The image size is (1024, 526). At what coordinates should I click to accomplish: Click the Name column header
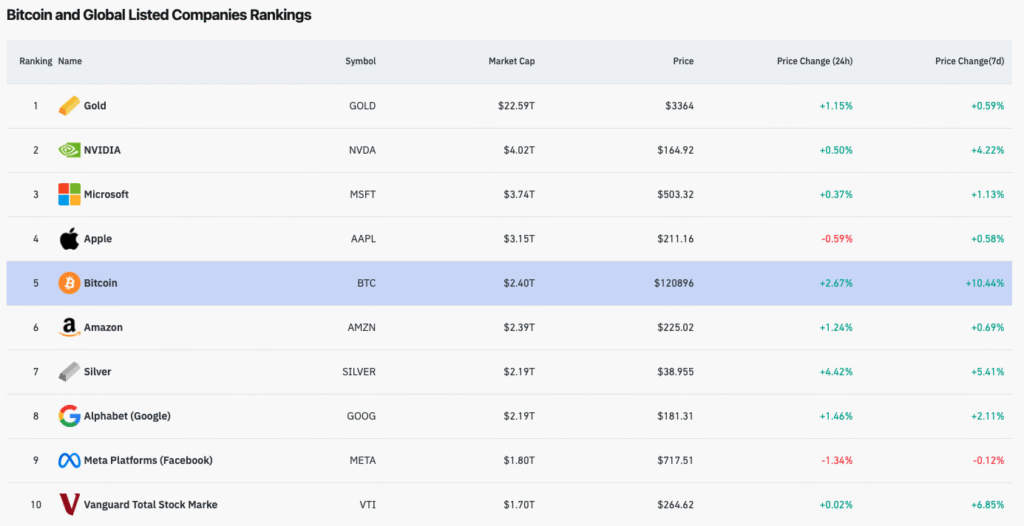click(x=70, y=61)
